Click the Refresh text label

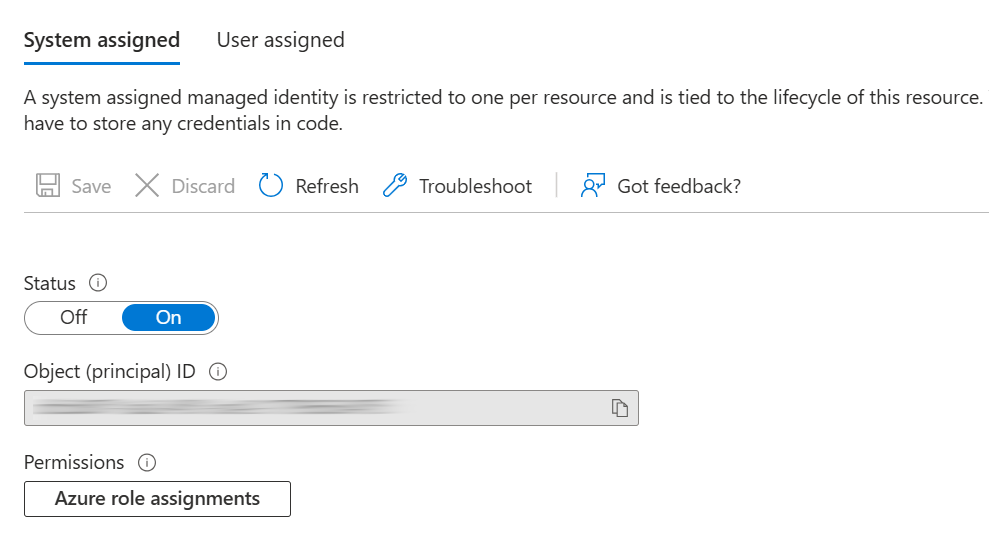(327, 186)
